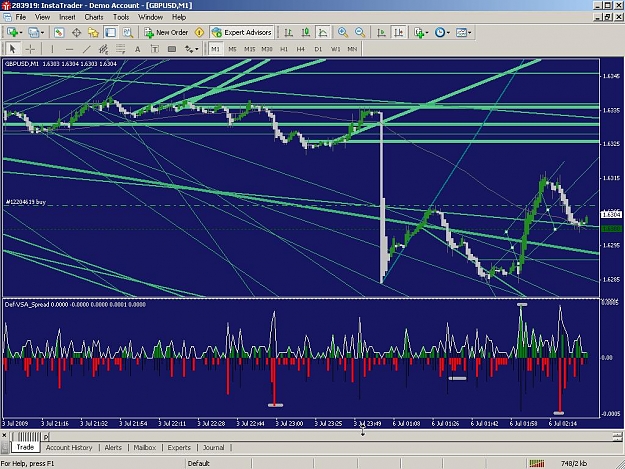Open the Window menu
The image size is (625, 469).
click(x=150, y=17)
